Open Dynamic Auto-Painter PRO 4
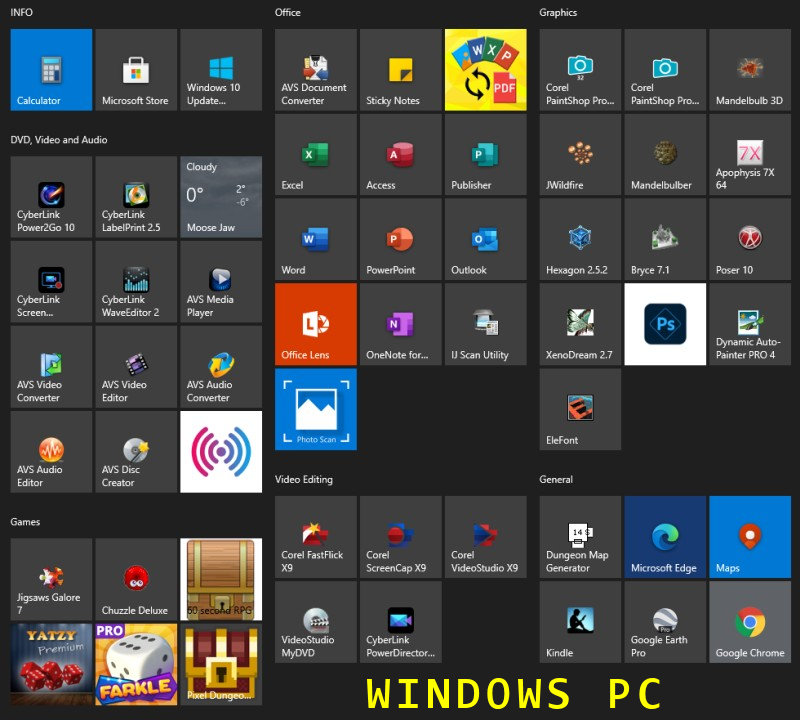This screenshot has height=720, width=800. click(750, 324)
